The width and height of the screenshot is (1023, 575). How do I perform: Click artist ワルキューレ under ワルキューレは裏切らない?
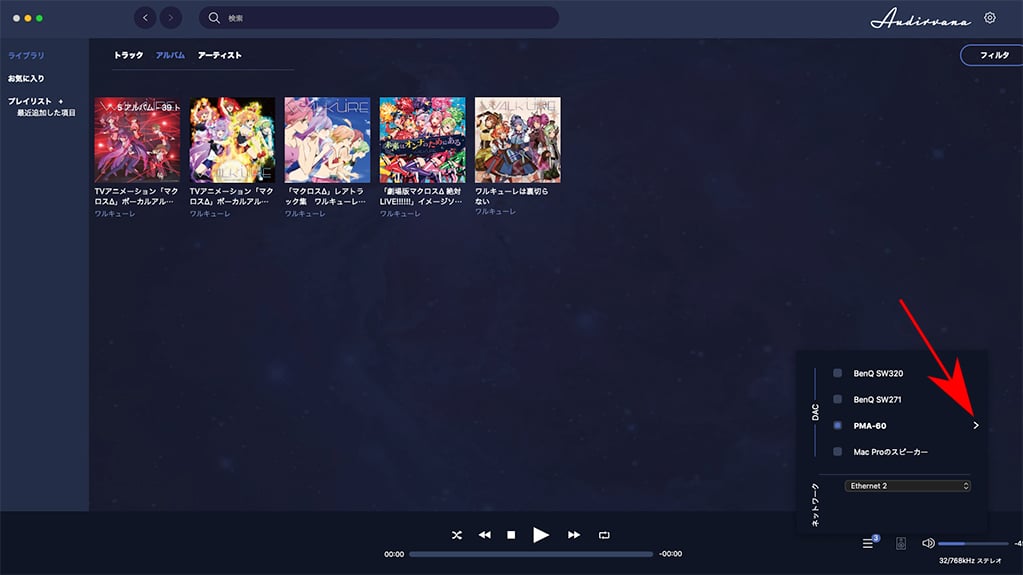[x=495, y=211]
